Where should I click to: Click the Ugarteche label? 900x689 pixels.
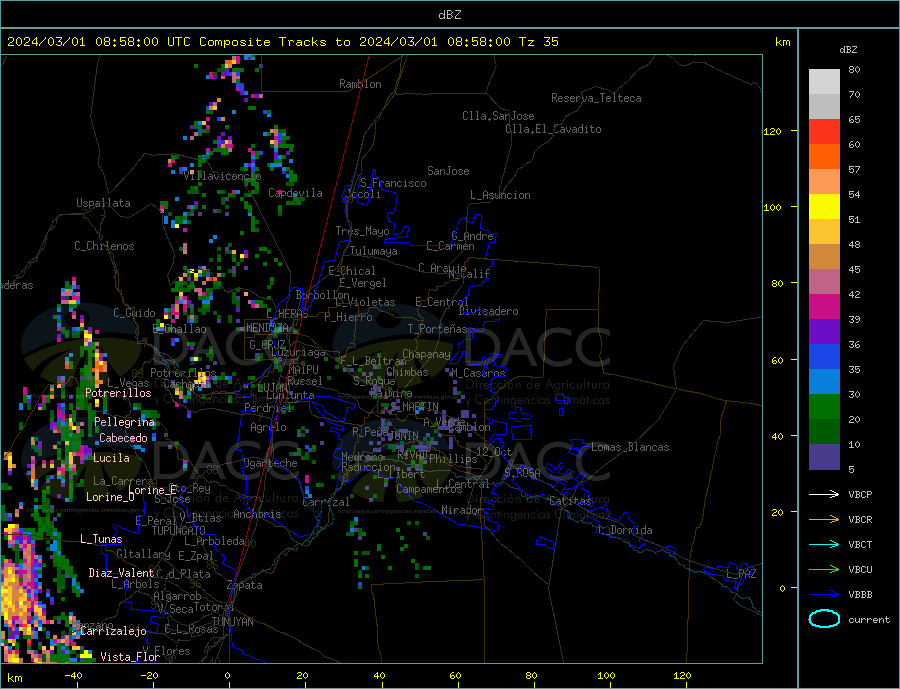(x=270, y=463)
